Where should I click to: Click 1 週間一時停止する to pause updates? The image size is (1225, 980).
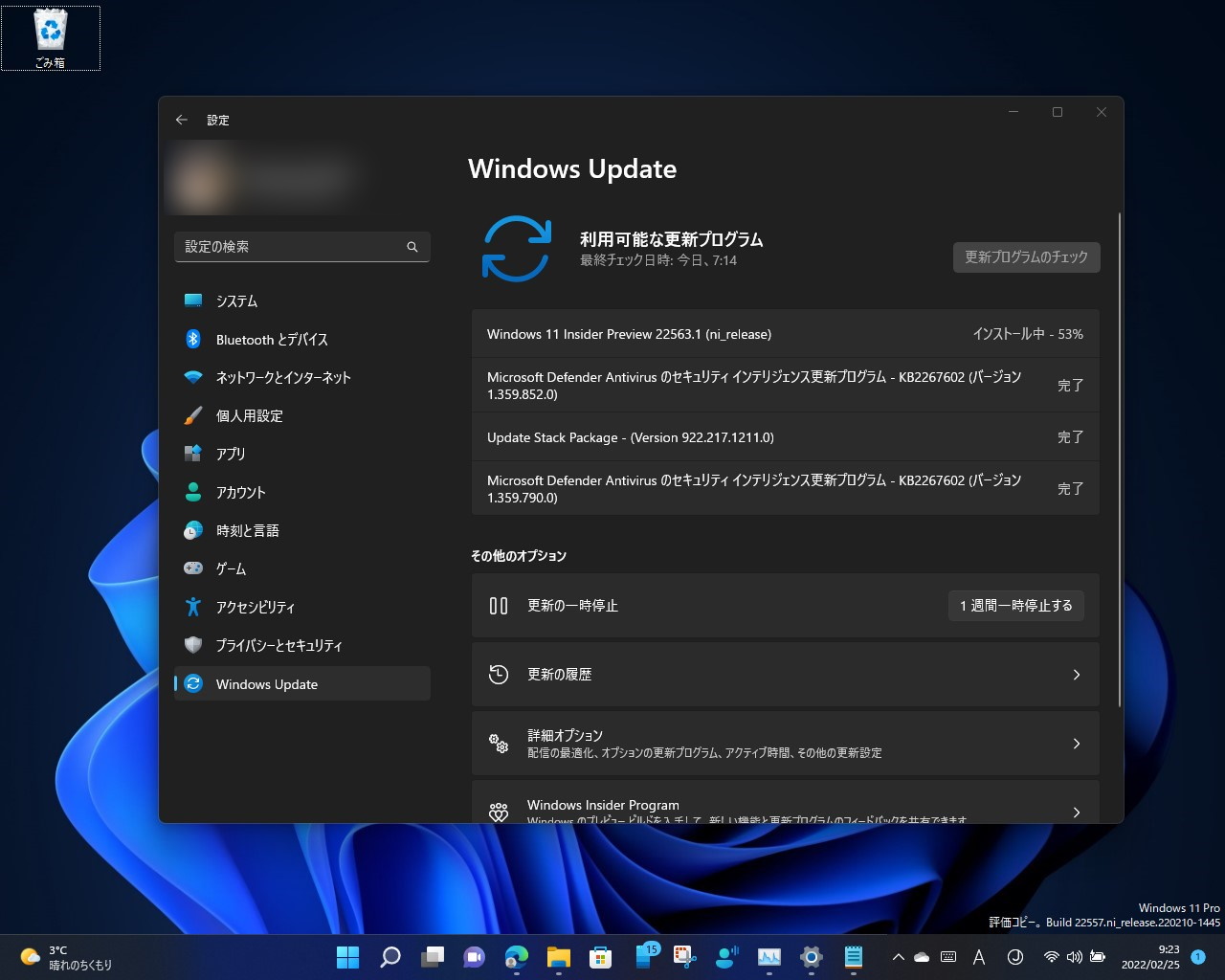tap(1015, 605)
